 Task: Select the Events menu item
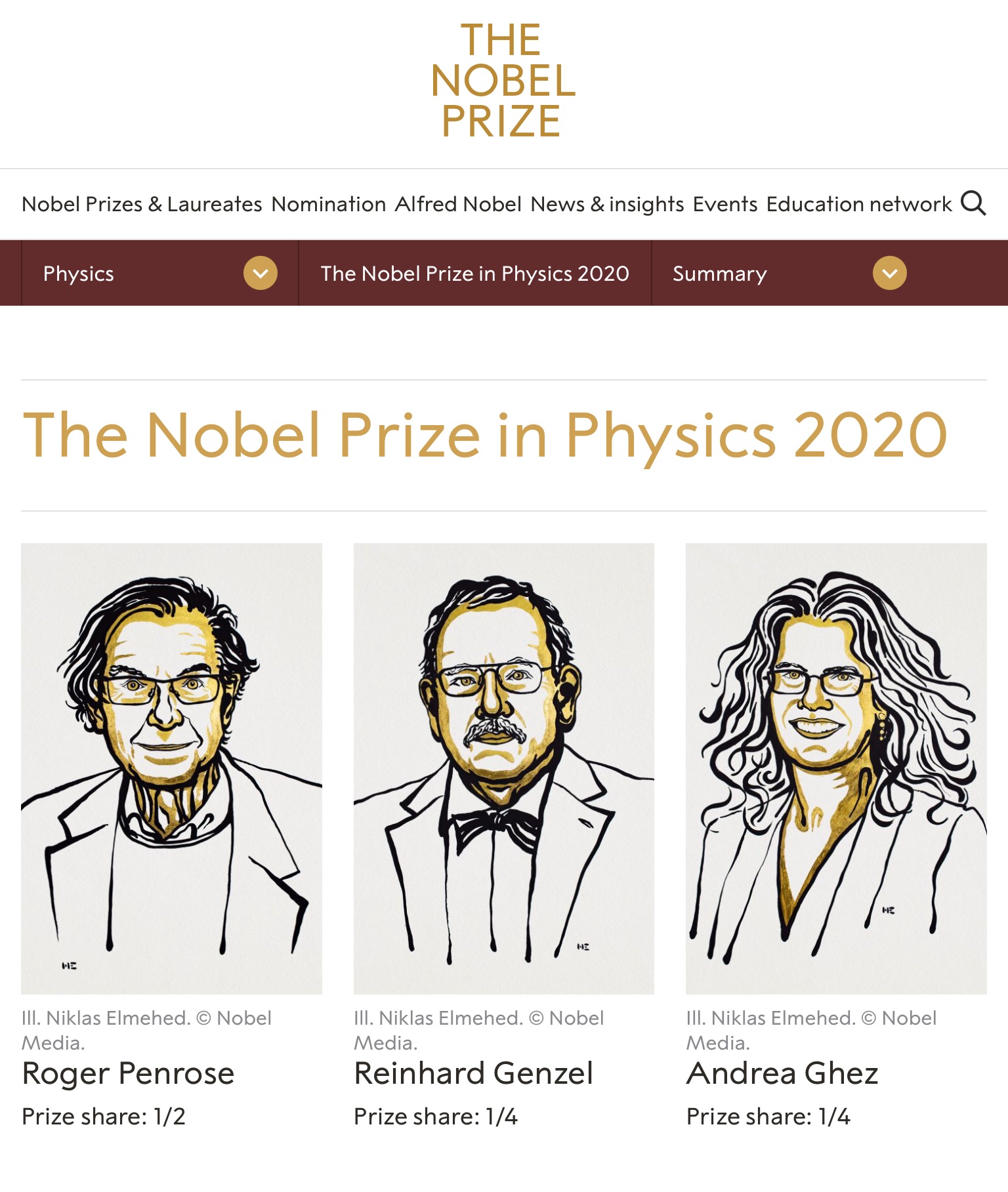[725, 204]
